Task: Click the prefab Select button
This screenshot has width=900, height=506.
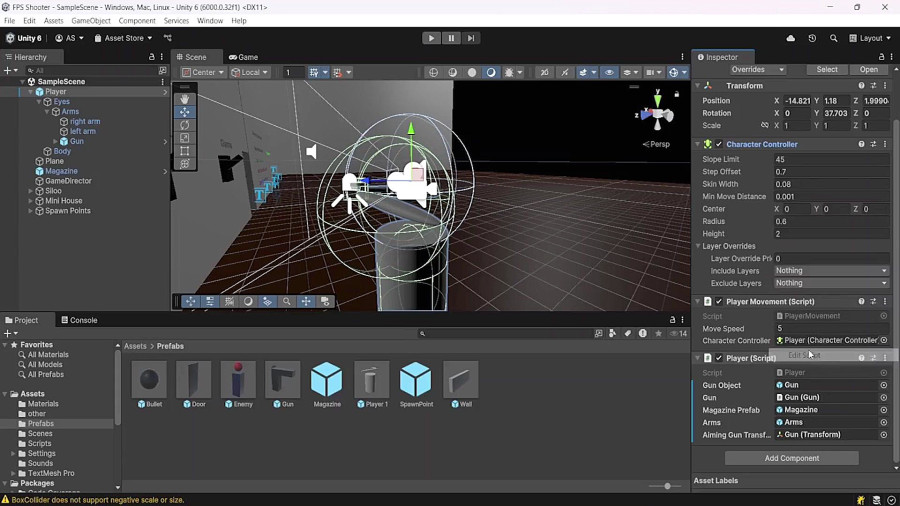Action: coord(827,69)
